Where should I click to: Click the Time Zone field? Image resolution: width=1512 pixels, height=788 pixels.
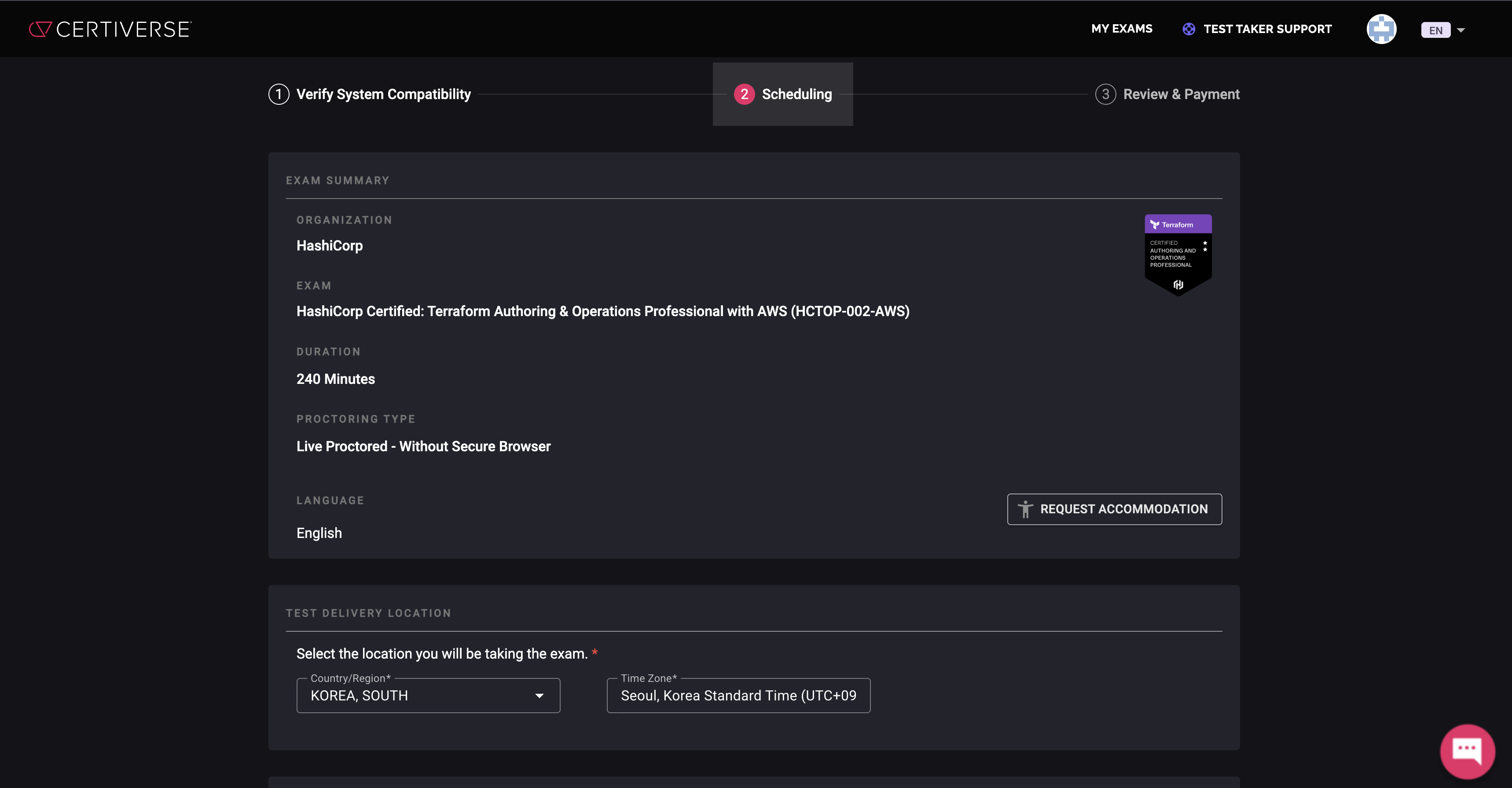coord(738,696)
